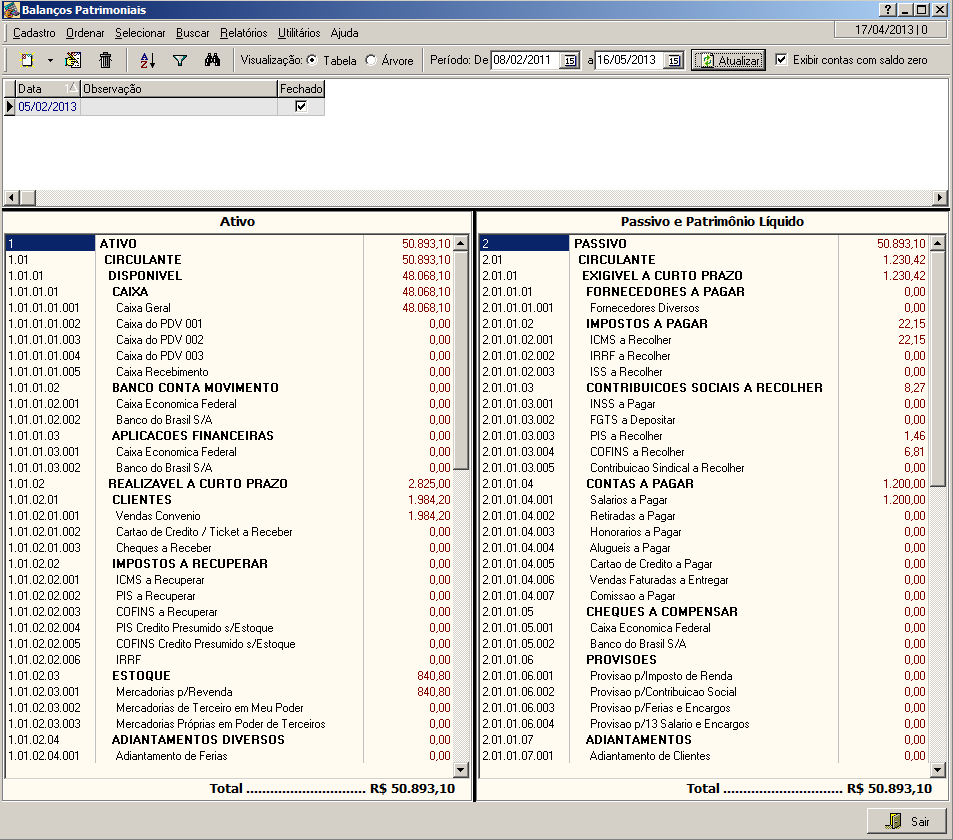
Task: Select the Adiantamento de Clientes row
Action: [x=704, y=756]
